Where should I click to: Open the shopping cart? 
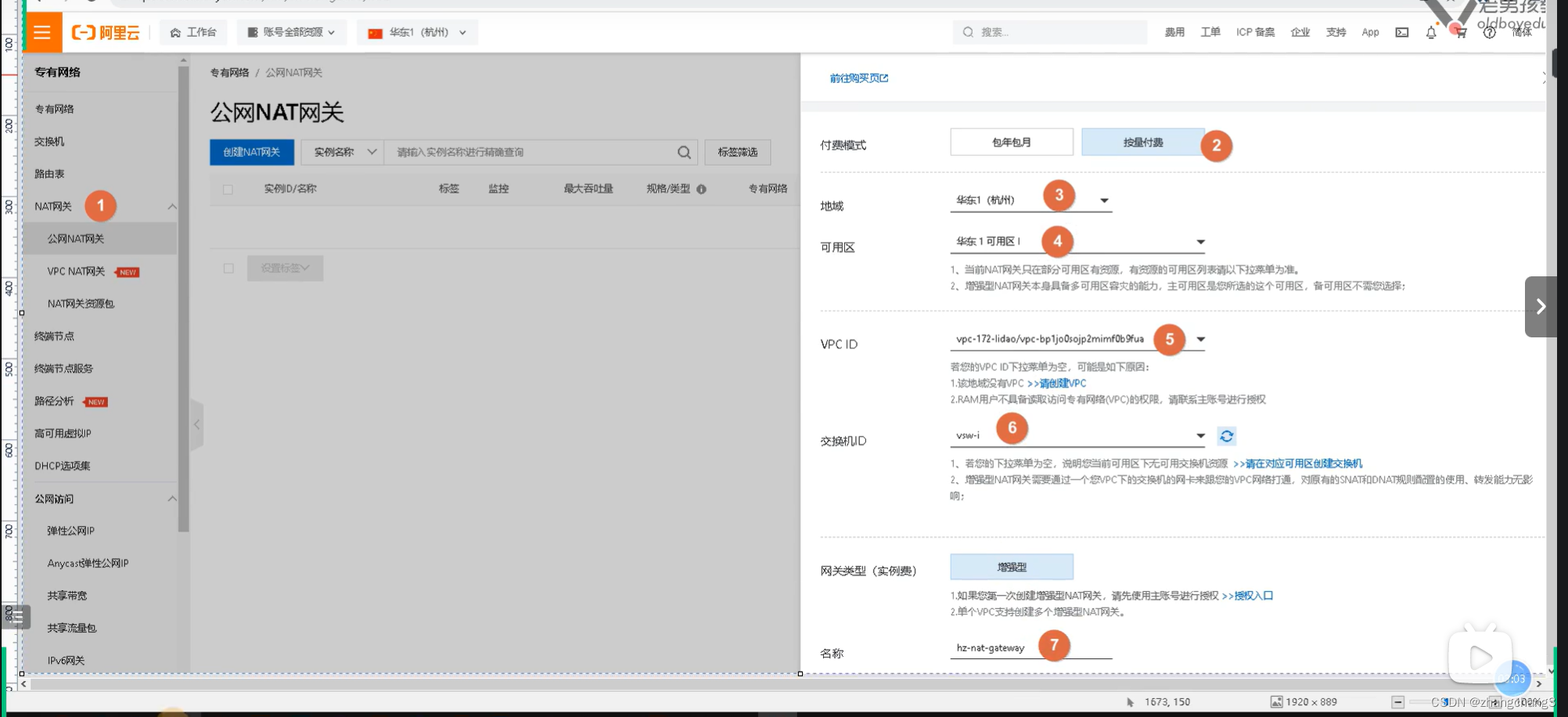[1459, 32]
